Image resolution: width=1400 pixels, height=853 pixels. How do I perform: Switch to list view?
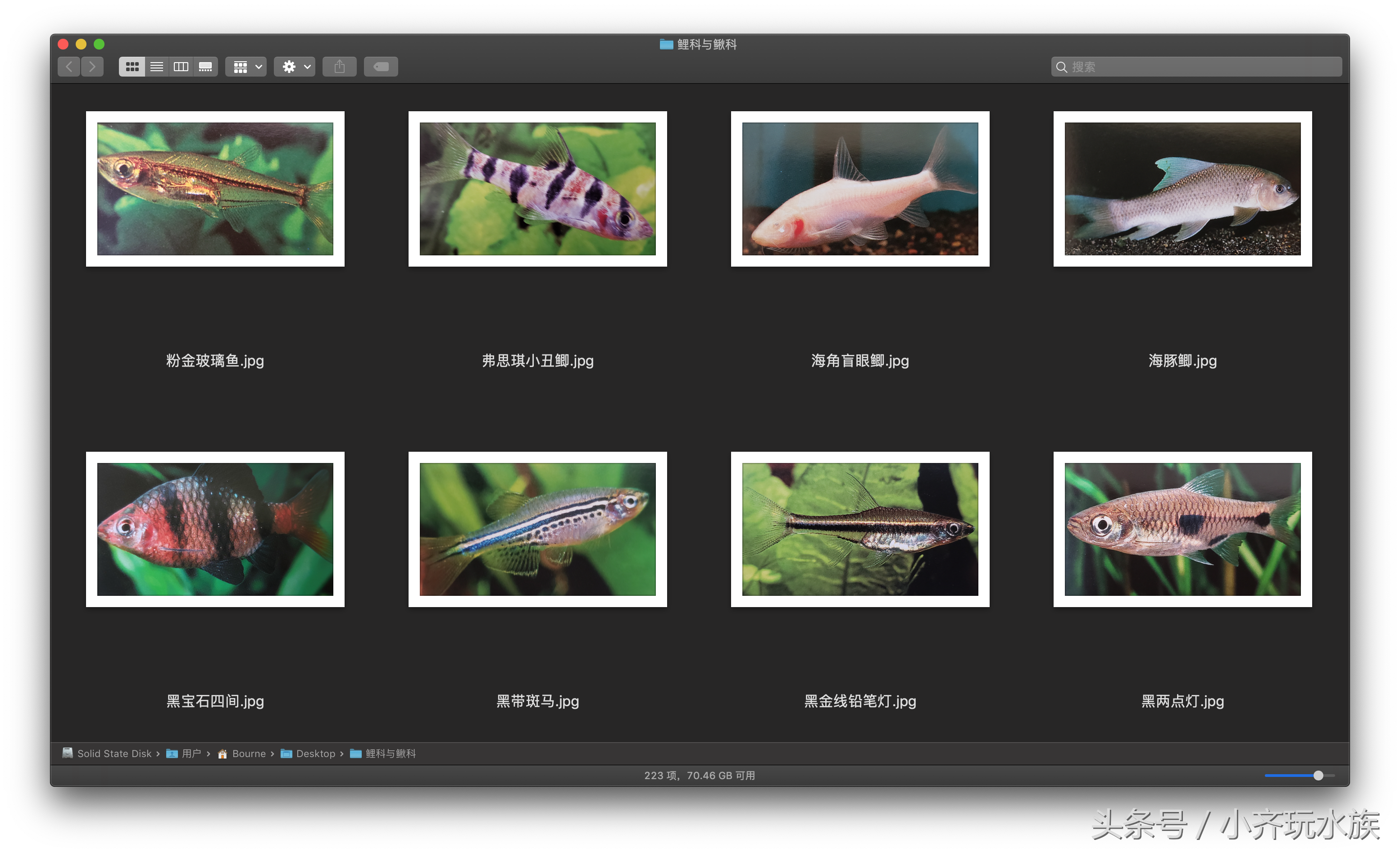[157, 67]
